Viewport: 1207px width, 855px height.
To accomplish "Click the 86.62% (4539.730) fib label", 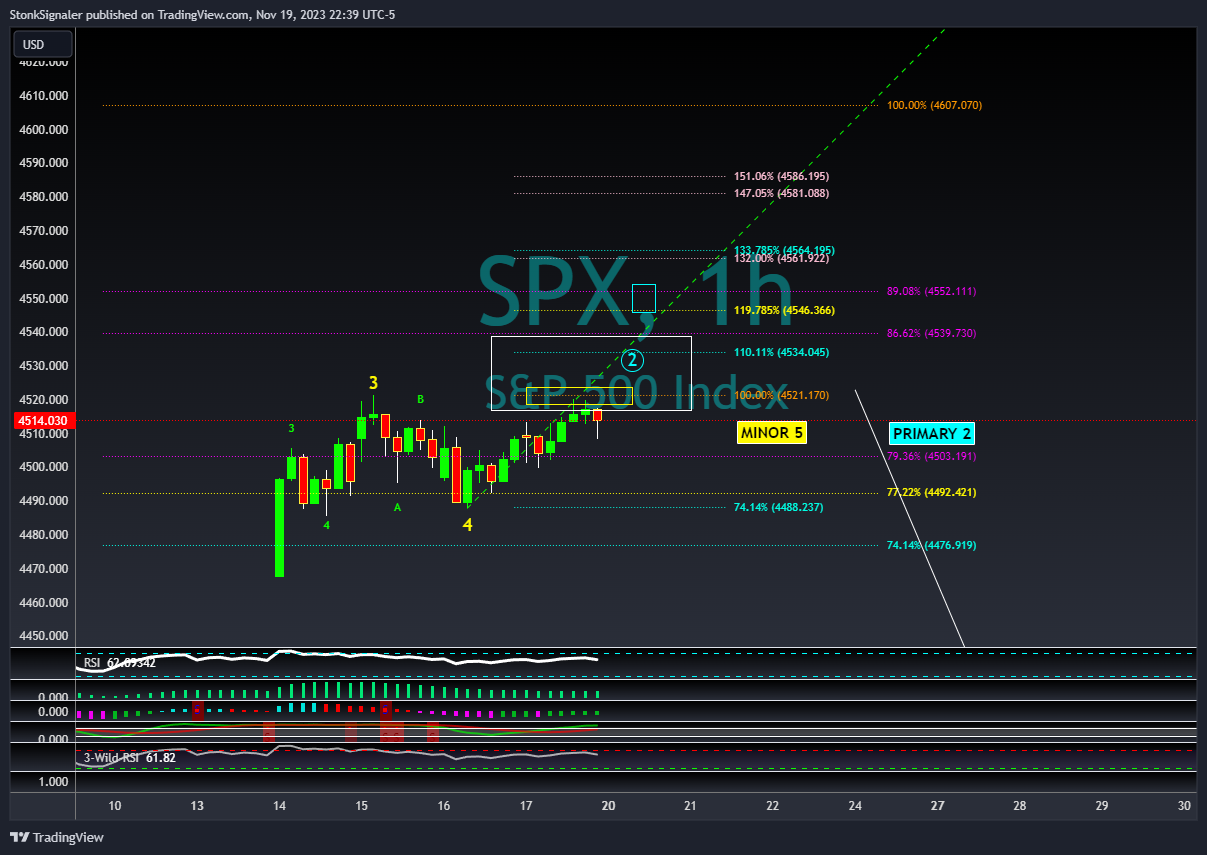I will coord(931,333).
